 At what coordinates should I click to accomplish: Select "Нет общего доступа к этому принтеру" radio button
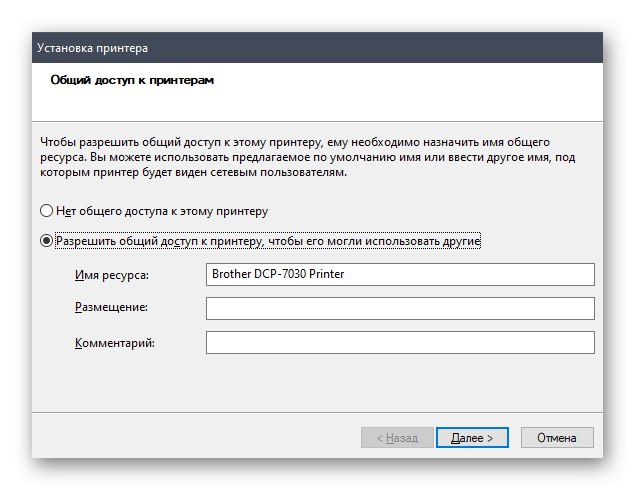46,212
